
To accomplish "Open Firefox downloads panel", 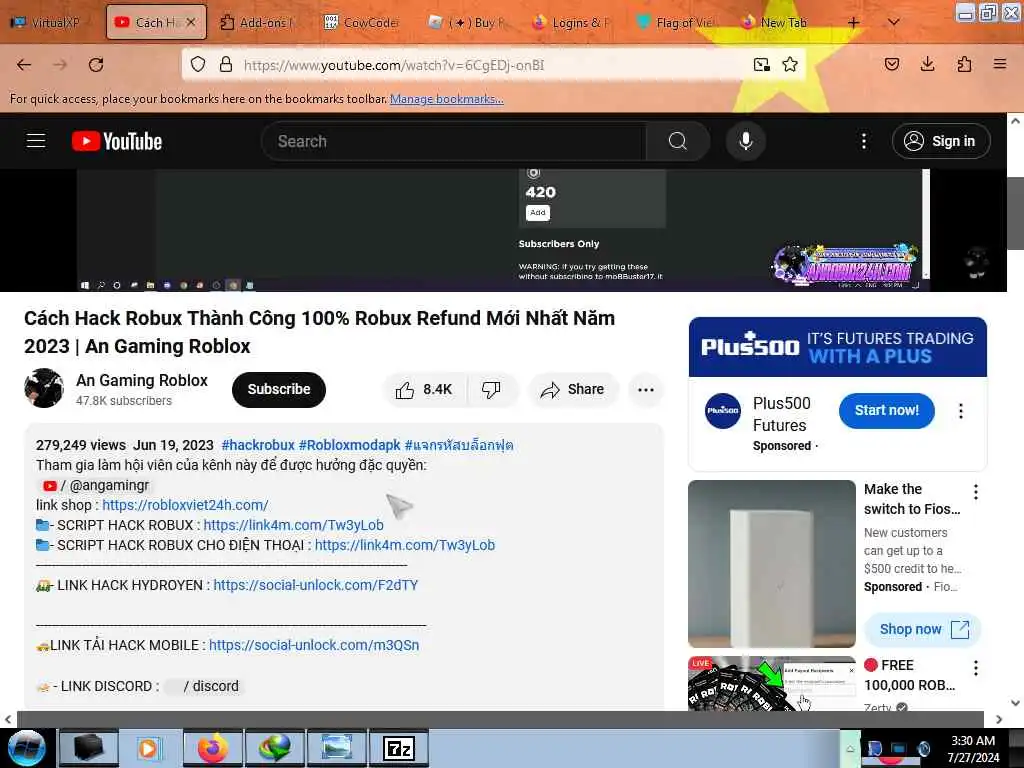I will point(927,64).
